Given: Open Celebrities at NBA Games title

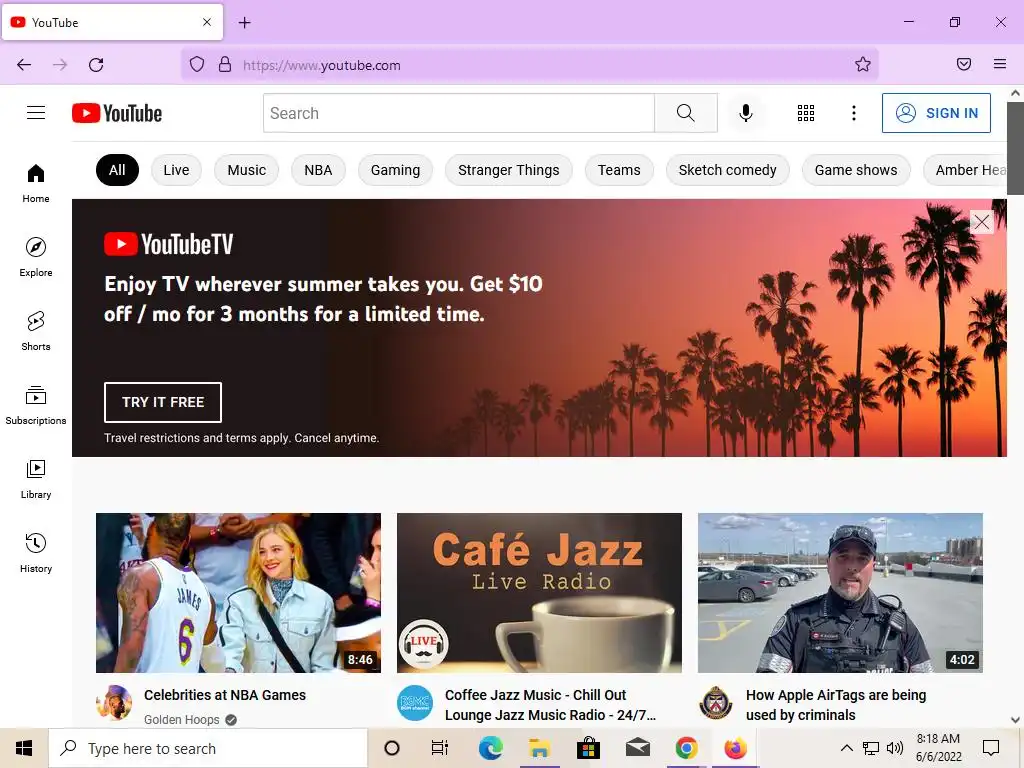Looking at the screenshot, I should (x=225, y=695).
